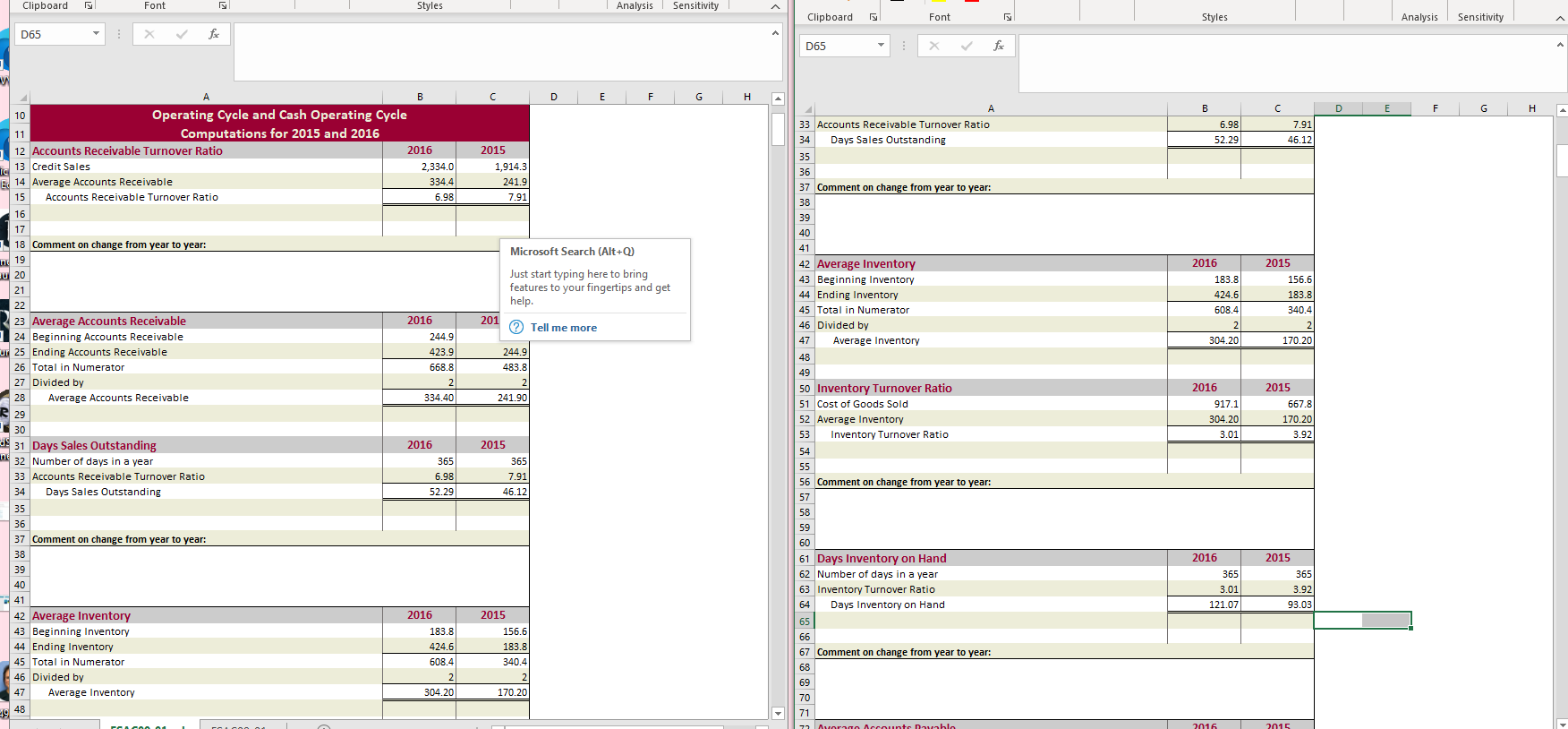Open Font dialog launcher in right Excel window
The height and width of the screenshot is (729, 1568).
[1008, 17]
